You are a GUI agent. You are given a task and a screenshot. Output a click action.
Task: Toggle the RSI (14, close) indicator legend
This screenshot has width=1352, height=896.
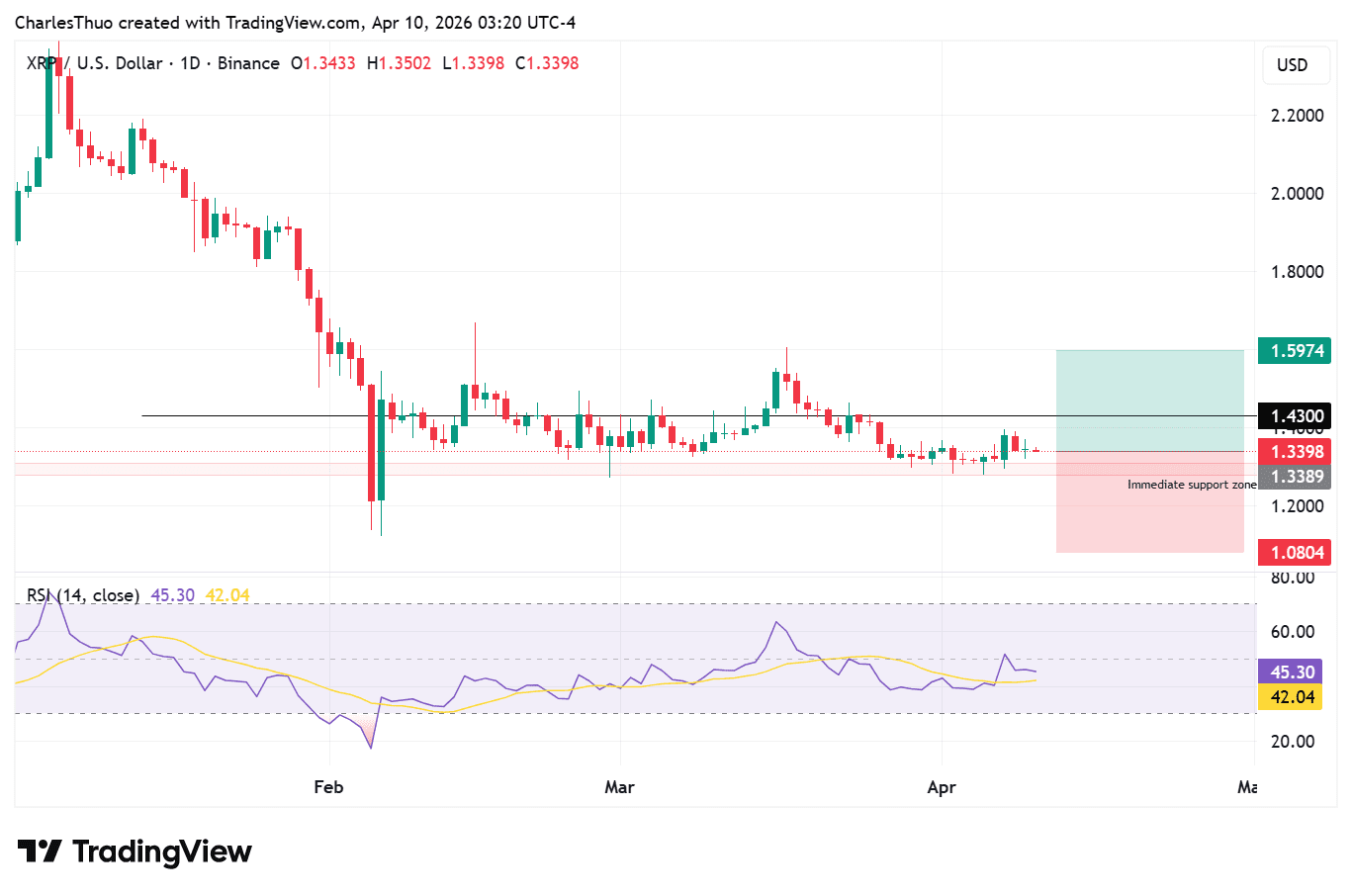pos(83,595)
